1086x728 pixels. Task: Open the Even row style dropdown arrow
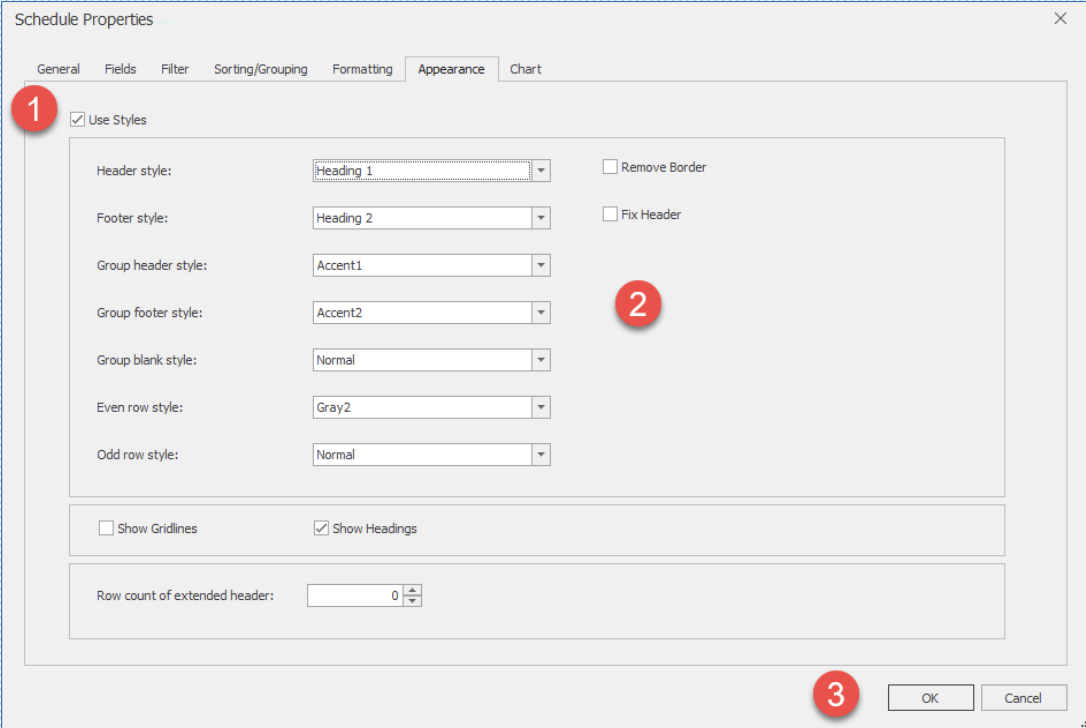click(x=541, y=407)
